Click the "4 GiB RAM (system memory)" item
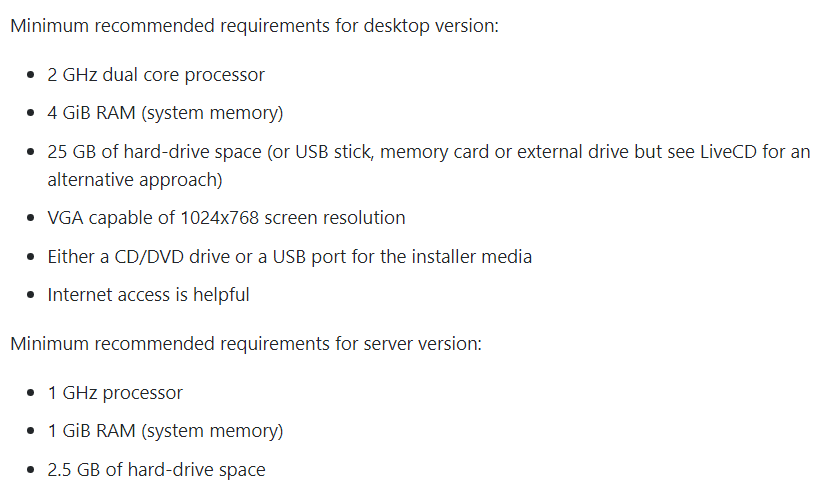 click(x=165, y=113)
